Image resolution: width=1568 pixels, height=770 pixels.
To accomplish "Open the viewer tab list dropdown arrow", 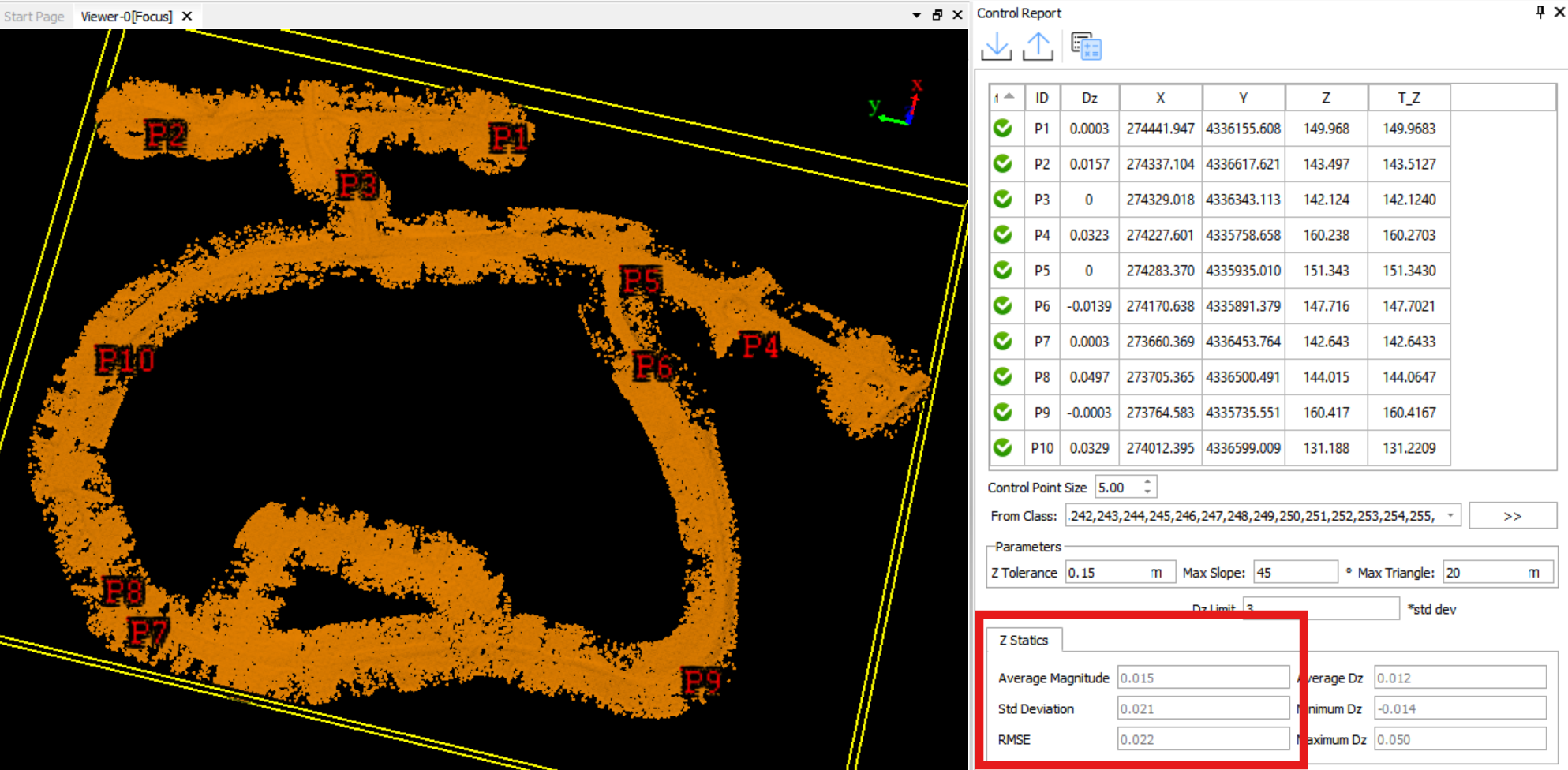I will [x=916, y=15].
